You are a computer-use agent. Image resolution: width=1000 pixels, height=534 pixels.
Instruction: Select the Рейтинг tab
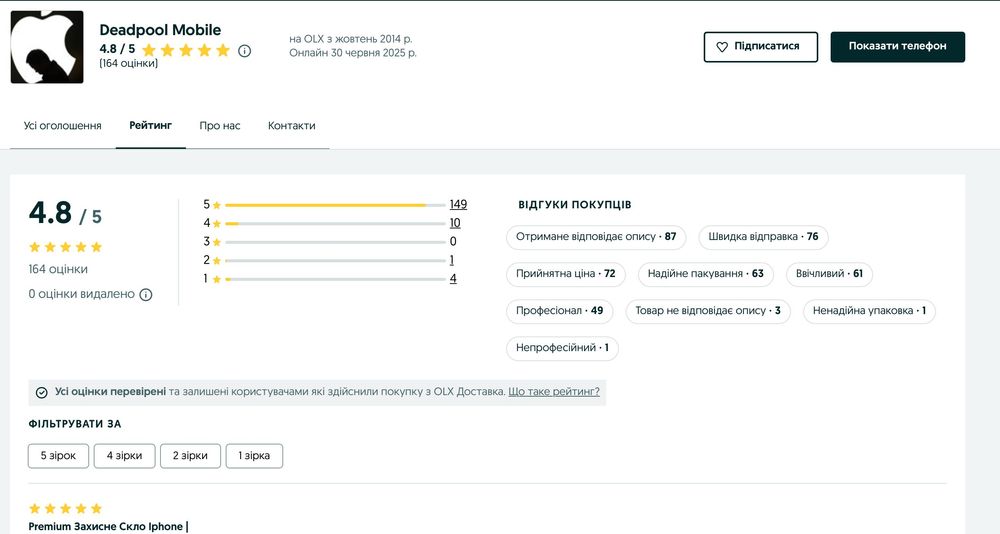[150, 126]
